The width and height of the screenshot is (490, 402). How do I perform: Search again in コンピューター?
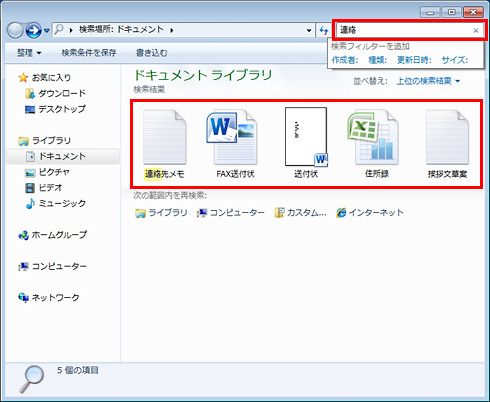tap(231, 212)
